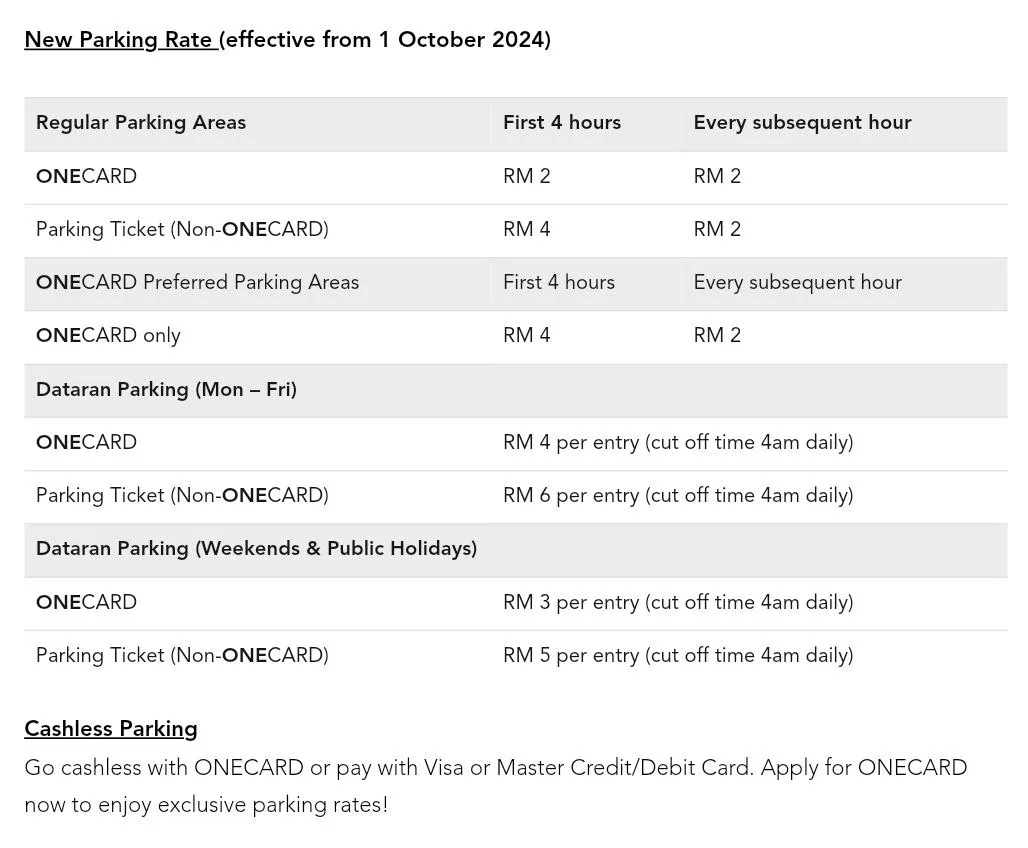Select ONECARD label under Weekends & Public Holidays
Viewport: 1028px width, 848px height.
[x=86, y=602]
